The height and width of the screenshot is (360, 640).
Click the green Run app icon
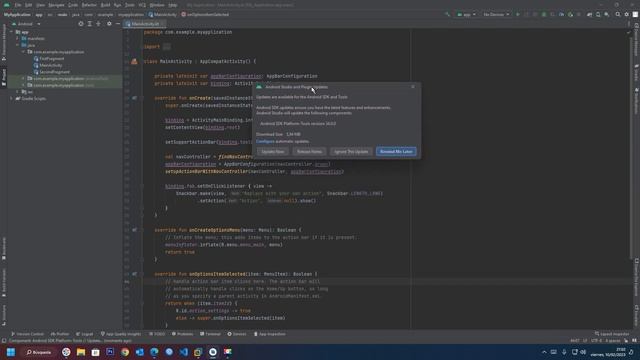(x=518, y=14)
